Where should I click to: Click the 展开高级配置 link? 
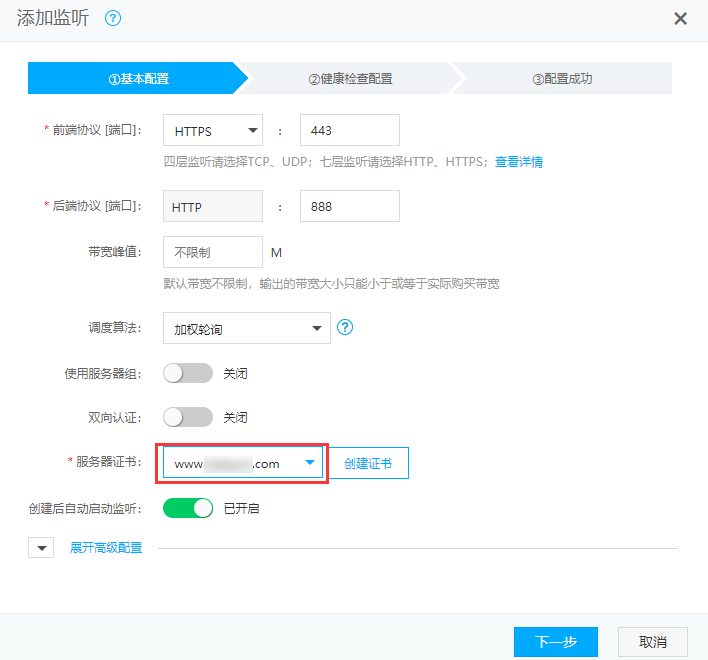point(106,548)
